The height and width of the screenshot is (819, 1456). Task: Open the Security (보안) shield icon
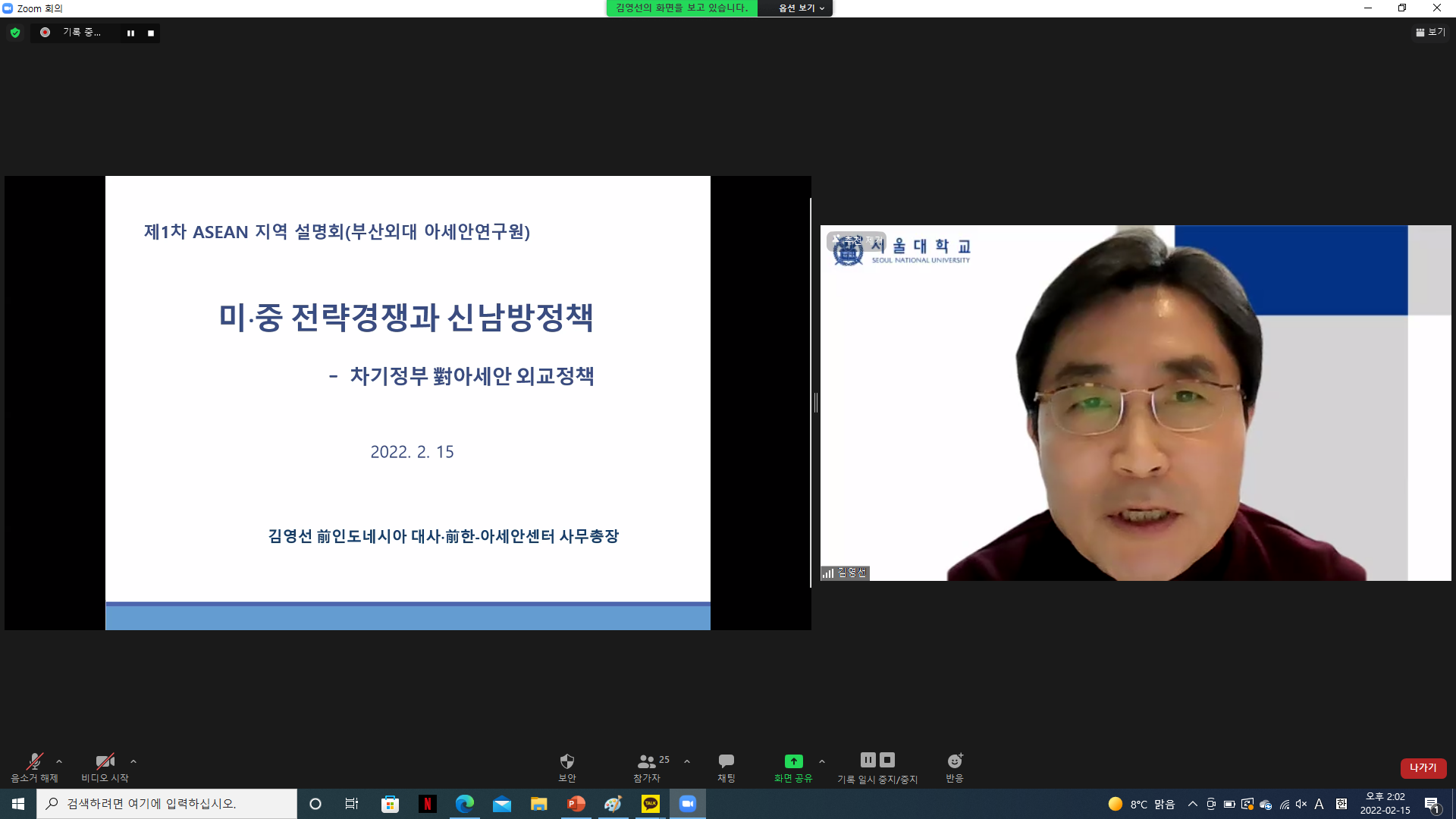pos(566,761)
